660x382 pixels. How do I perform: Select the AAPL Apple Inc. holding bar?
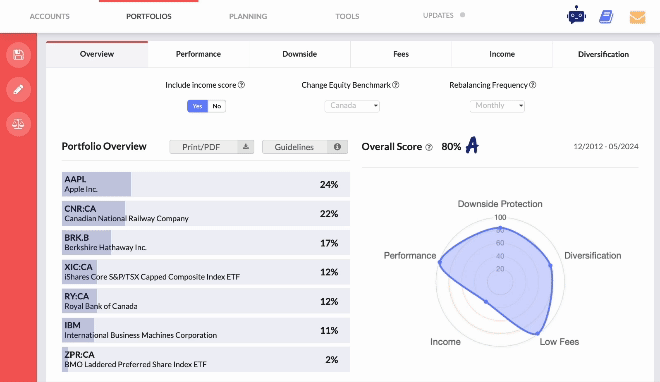point(205,184)
